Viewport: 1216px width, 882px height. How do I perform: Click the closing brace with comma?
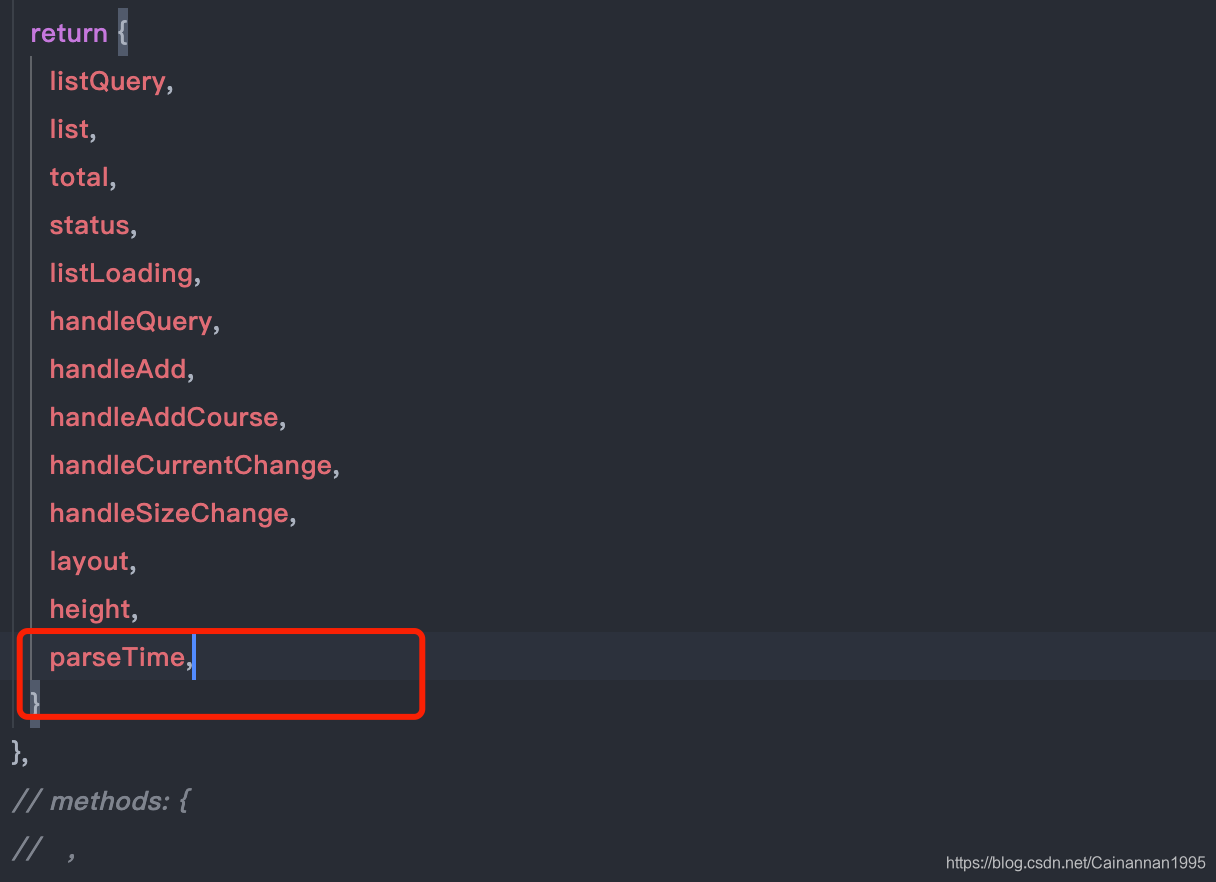pos(19,751)
